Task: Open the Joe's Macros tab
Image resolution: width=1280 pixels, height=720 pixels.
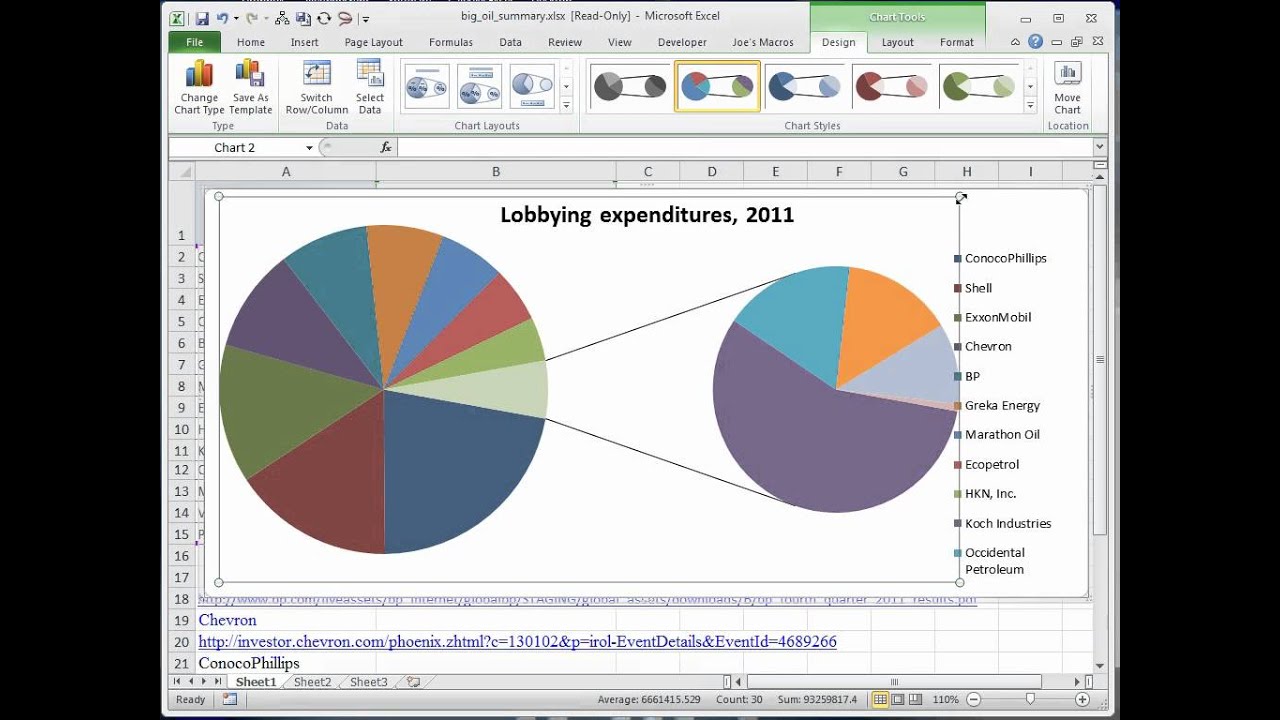Action: pos(763,42)
